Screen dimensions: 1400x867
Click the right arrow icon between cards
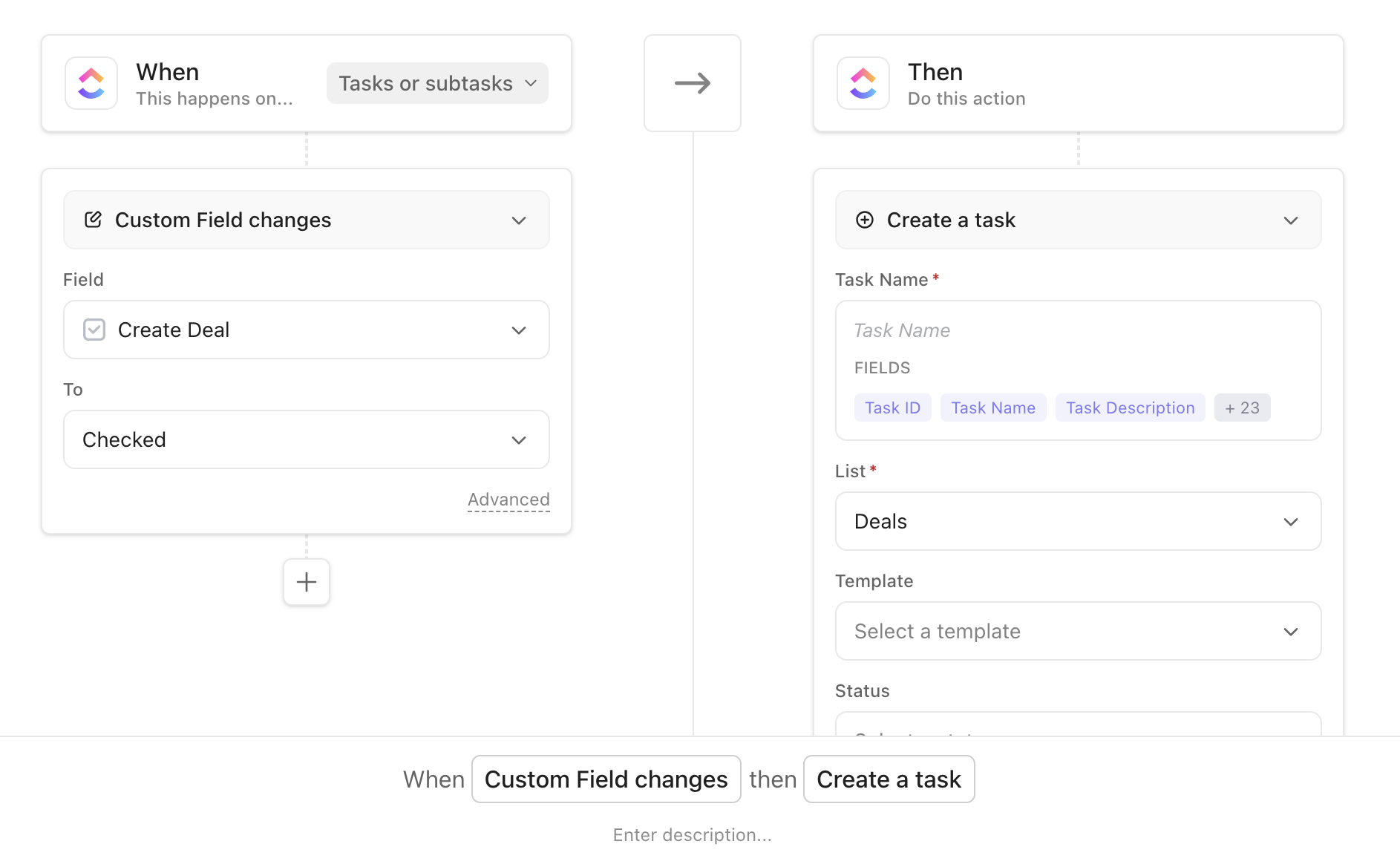point(692,83)
